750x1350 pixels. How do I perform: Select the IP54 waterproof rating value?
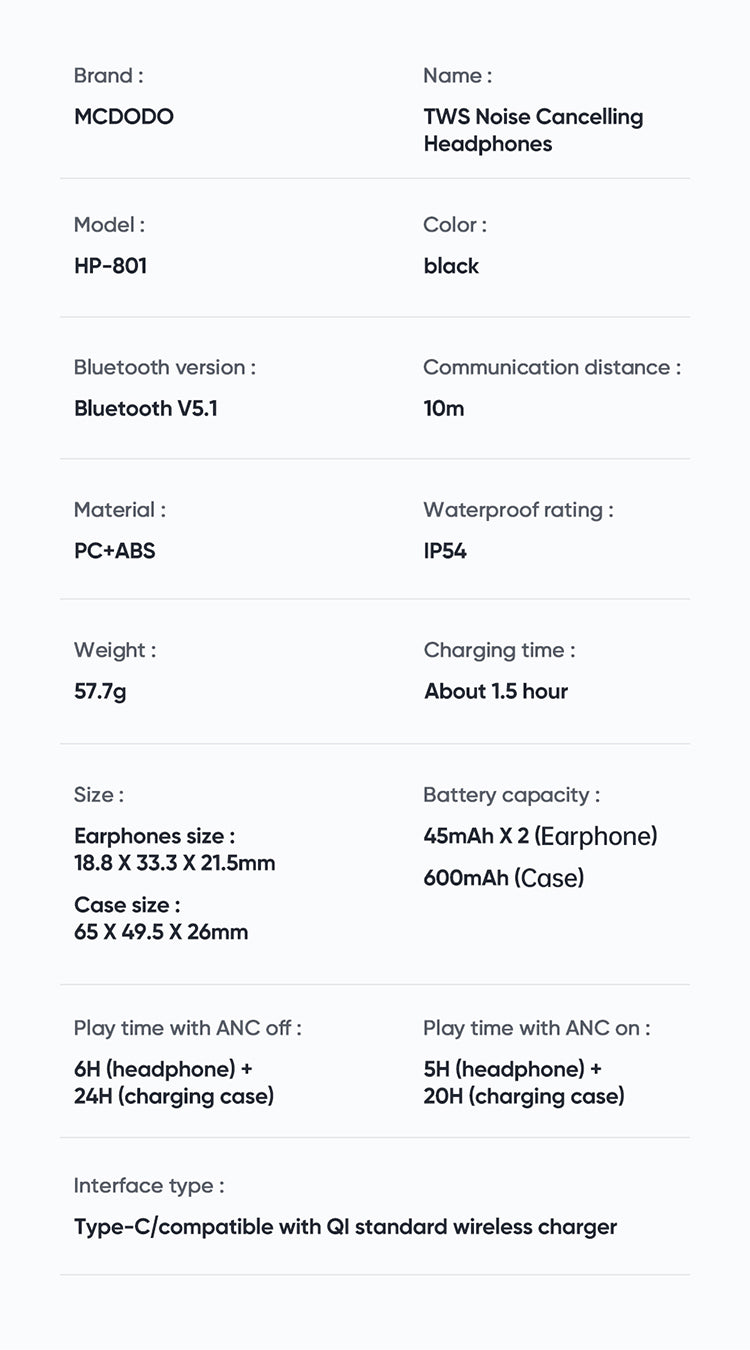point(445,551)
